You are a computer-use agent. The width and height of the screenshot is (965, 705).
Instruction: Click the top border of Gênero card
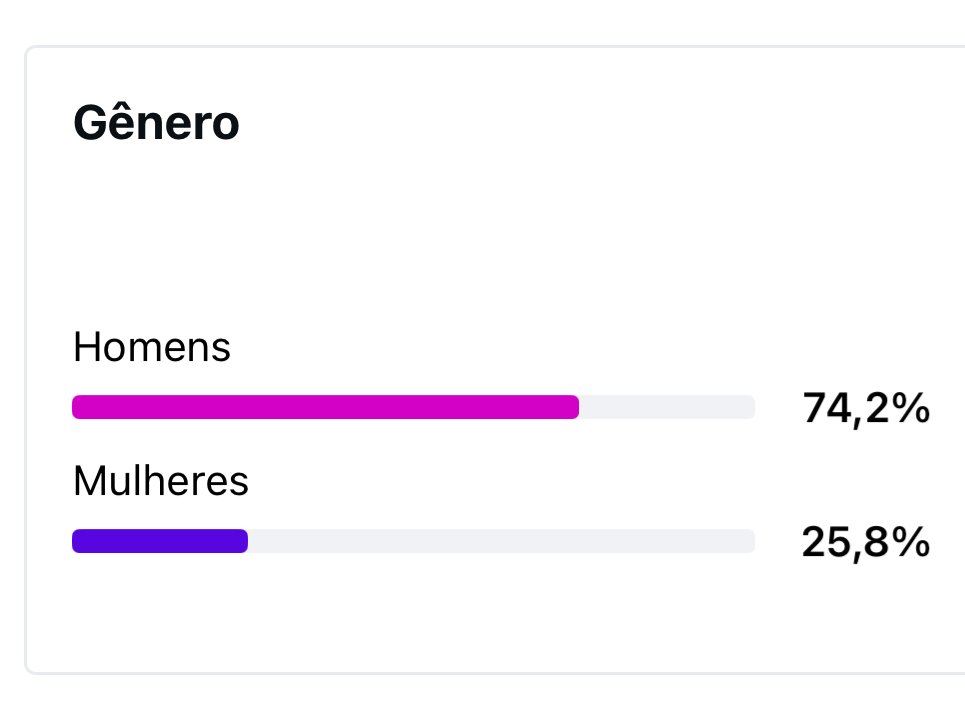[492, 46]
